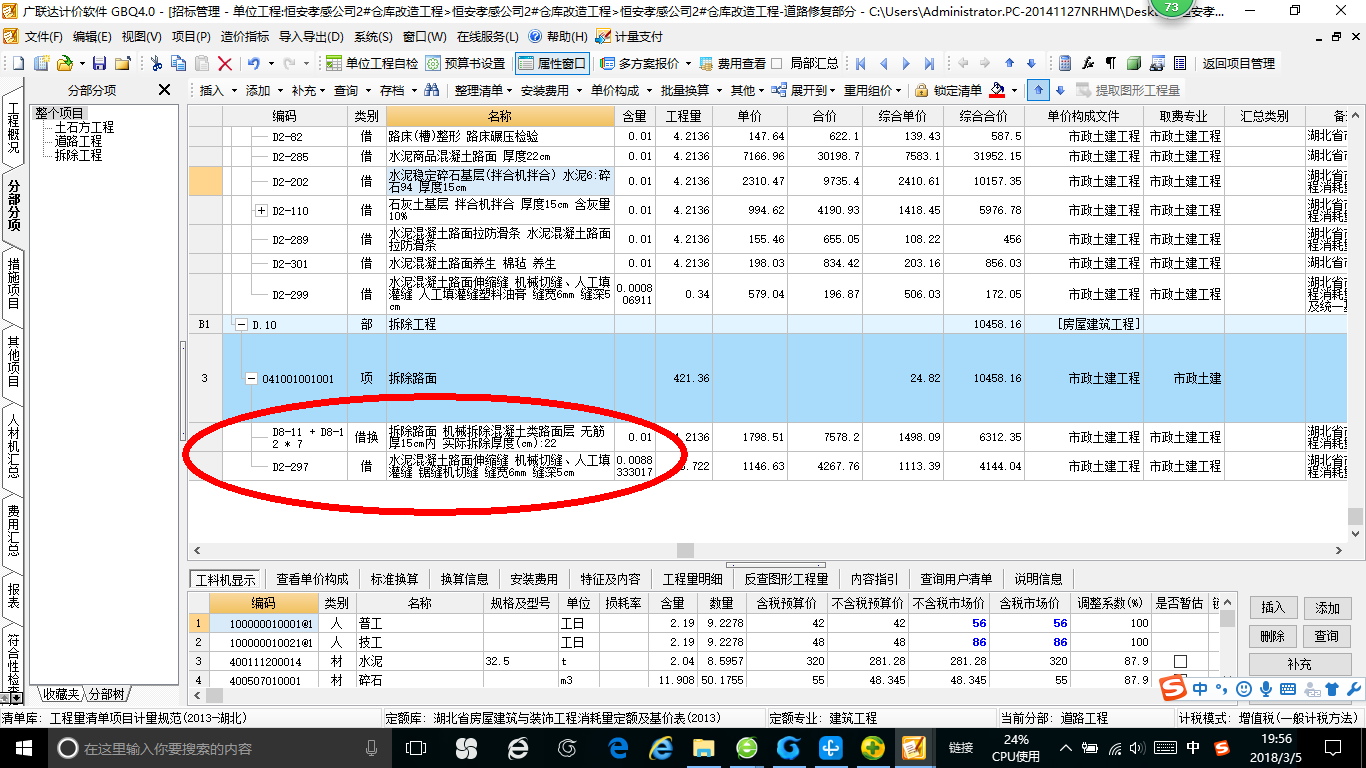
Task: Select 拆除工程 in the tree
Action: (x=78, y=155)
